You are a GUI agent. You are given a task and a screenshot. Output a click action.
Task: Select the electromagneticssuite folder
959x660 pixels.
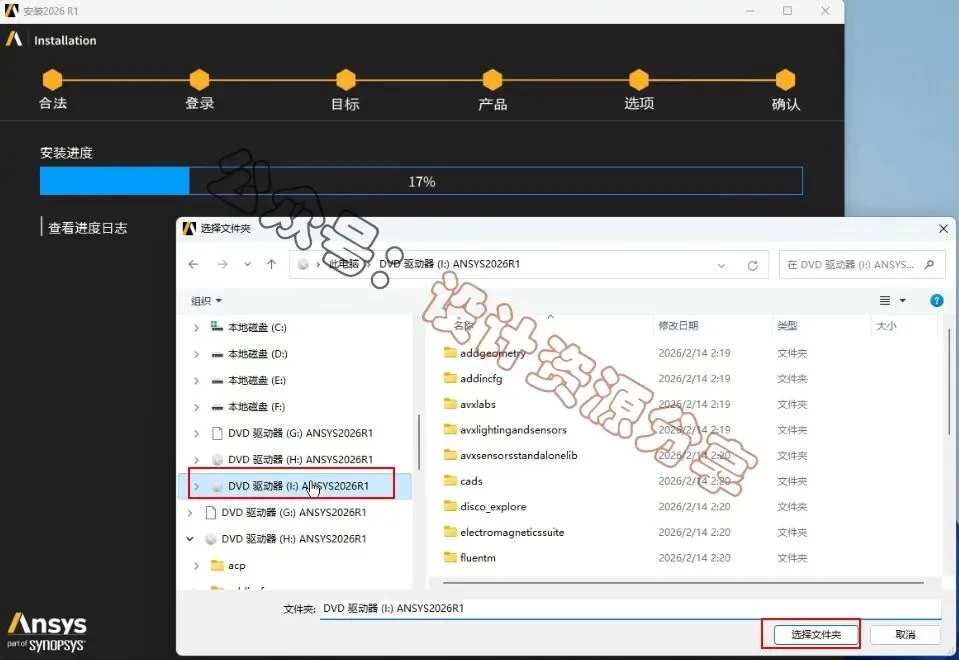(512, 533)
